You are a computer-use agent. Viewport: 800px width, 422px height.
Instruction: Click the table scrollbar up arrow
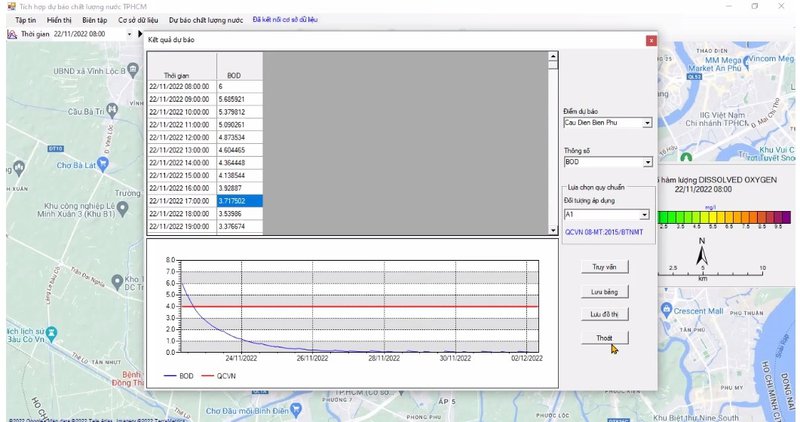(x=553, y=56)
